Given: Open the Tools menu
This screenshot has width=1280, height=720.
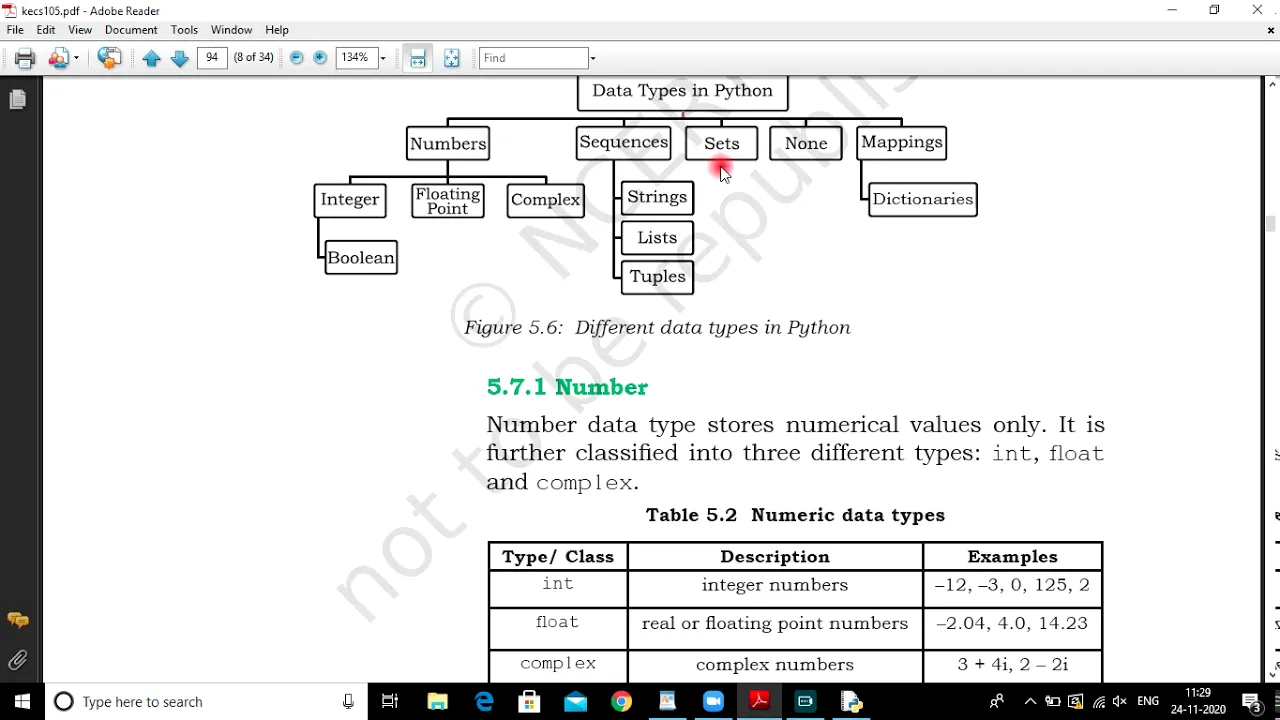Looking at the screenshot, I should pyautogui.click(x=184, y=30).
